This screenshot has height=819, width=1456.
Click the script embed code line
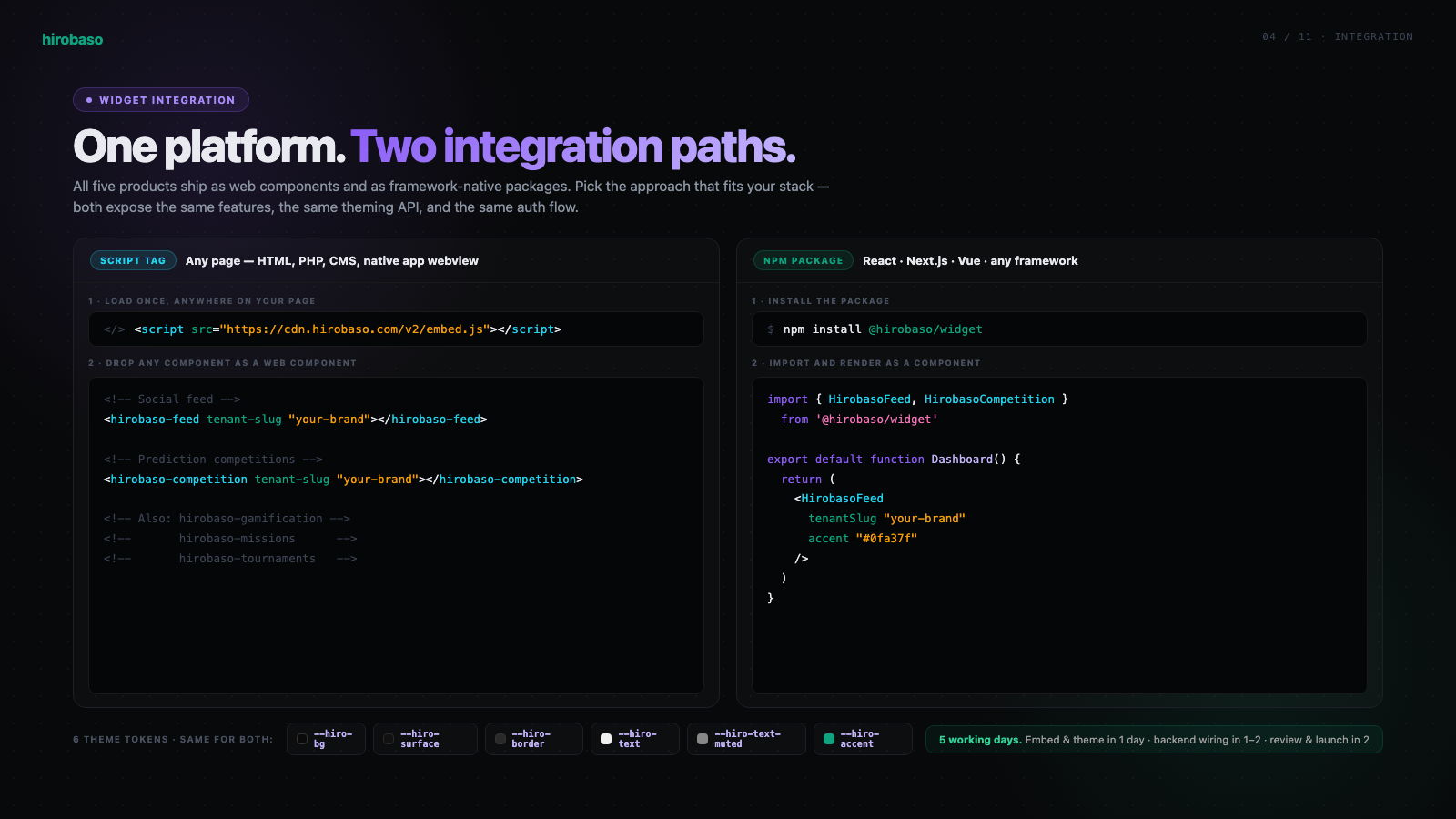[x=348, y=329]
